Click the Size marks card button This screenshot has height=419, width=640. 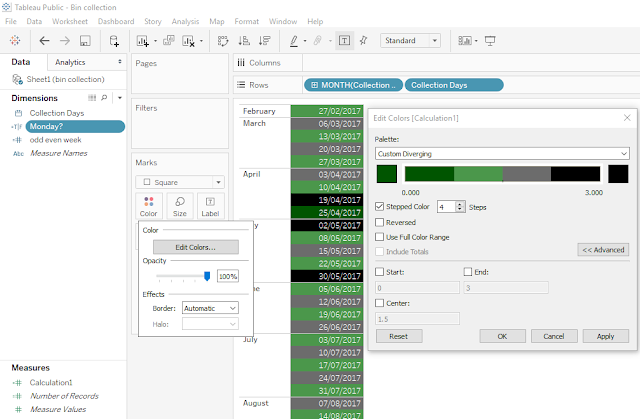pyautogui.click(x=180, y=206)
